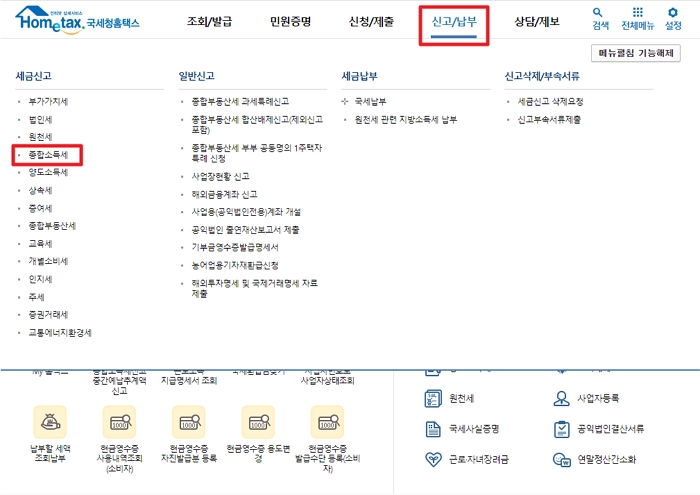The height and width of the screenshot is (495, 700).
Task: Select 주세 under 세금신고
Action: 36,297
